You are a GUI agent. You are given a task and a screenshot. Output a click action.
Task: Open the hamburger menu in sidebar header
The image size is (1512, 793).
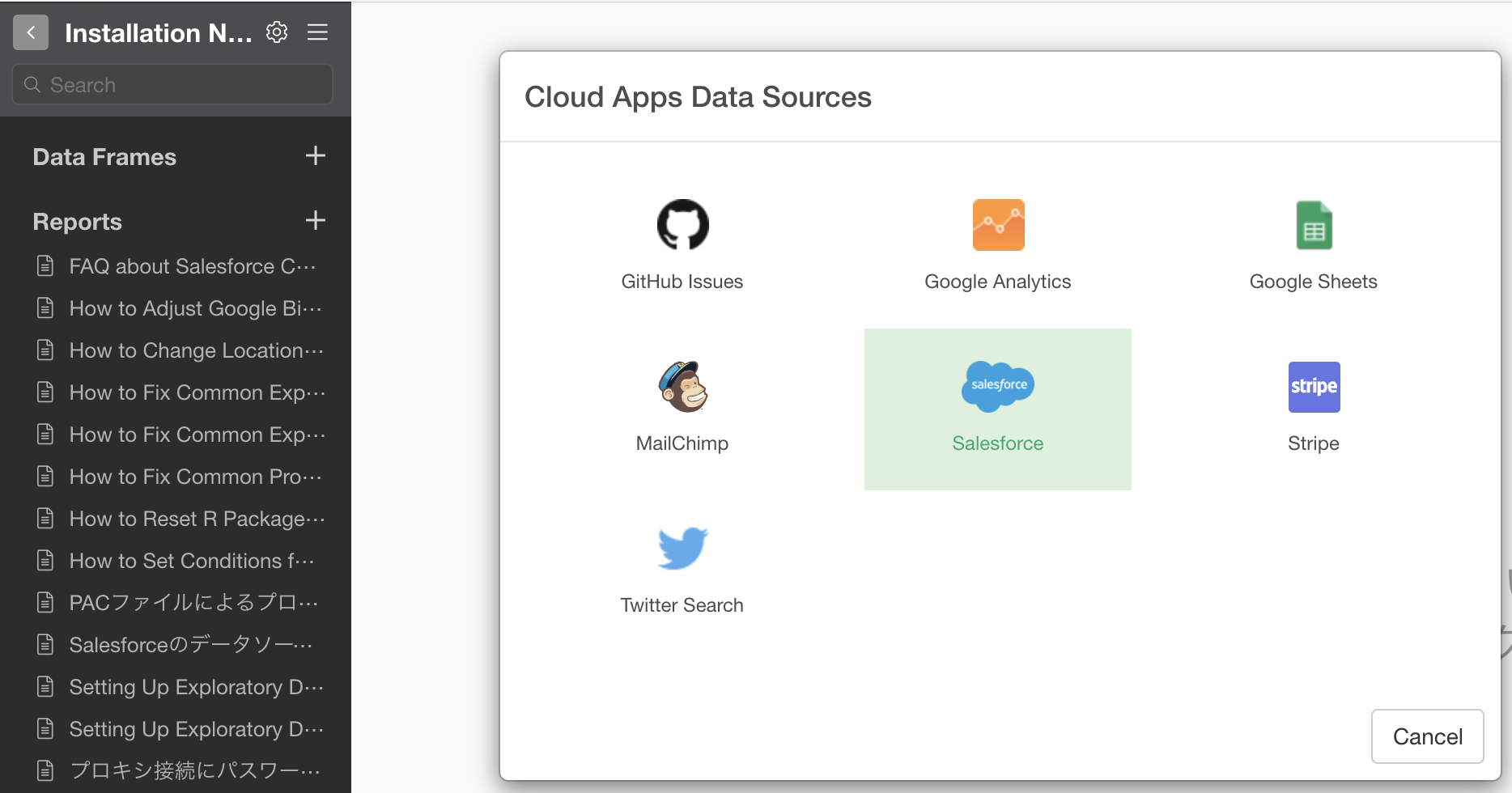317,32
